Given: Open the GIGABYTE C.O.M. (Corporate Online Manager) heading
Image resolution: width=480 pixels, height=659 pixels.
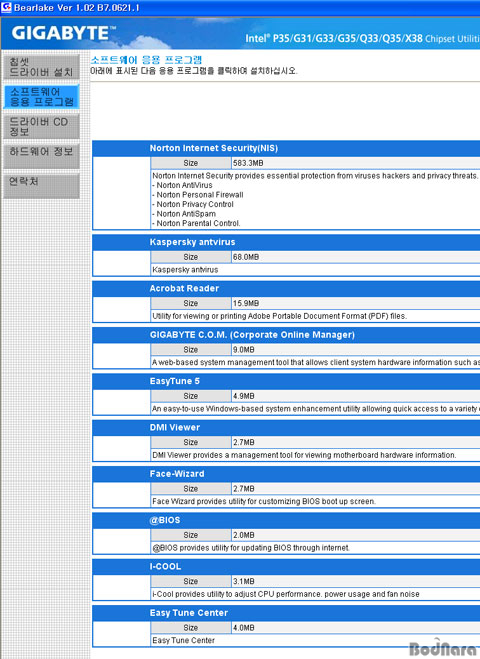Looking at the screenshot, I should point(252,335).
